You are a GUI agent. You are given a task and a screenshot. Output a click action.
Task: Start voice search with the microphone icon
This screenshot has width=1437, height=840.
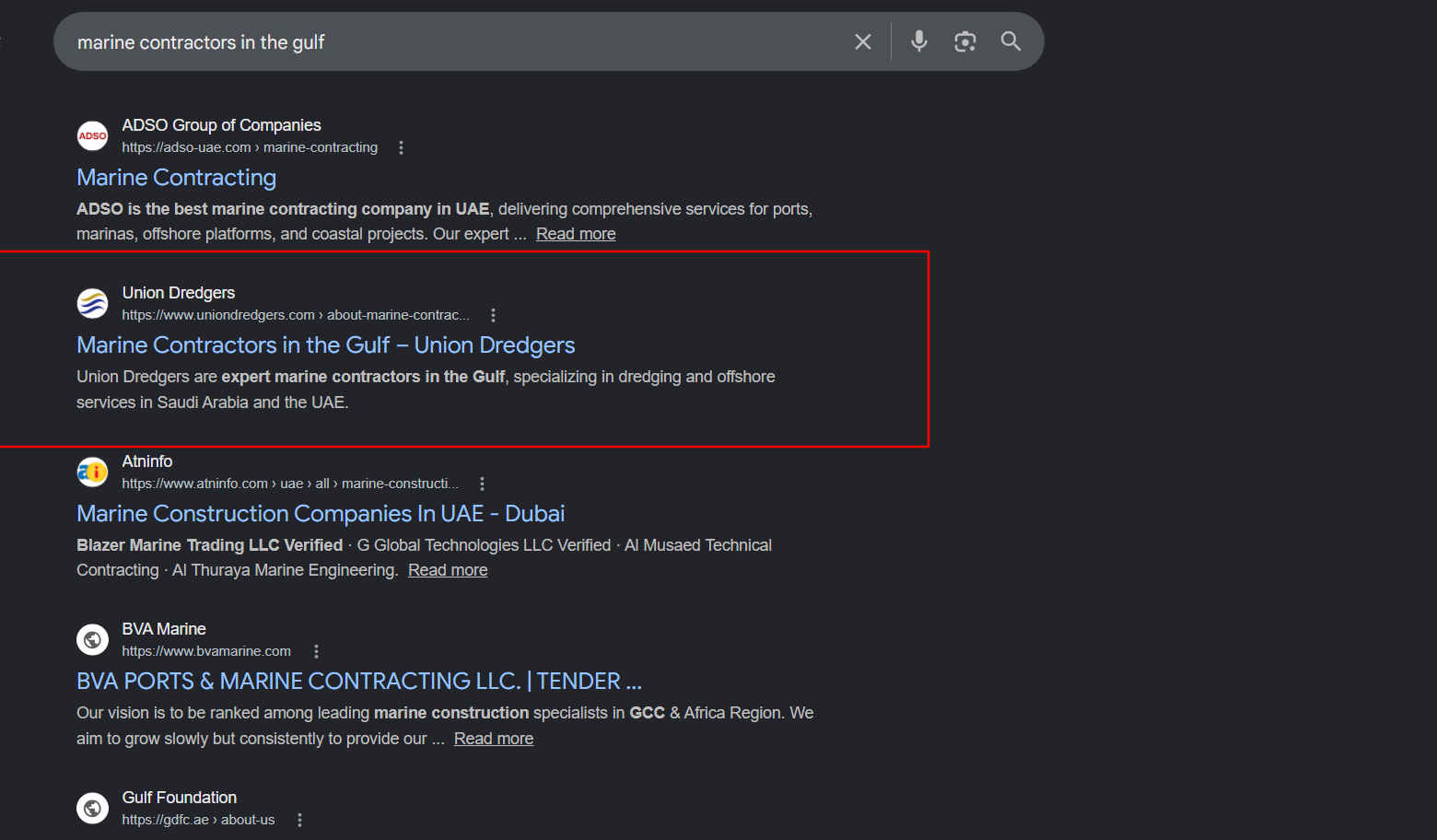(919, 41)
